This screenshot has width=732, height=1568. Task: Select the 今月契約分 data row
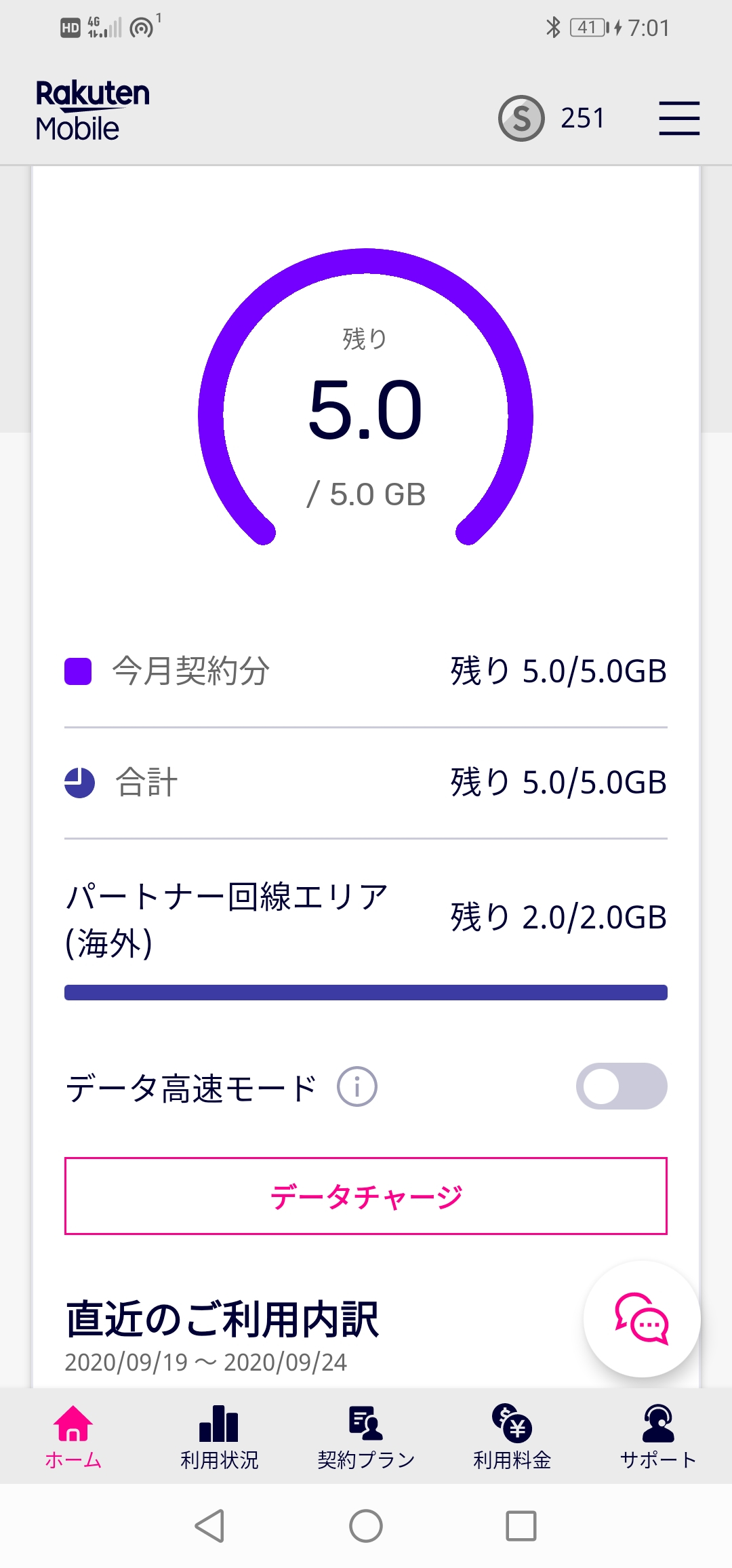(x=366, y=671)
